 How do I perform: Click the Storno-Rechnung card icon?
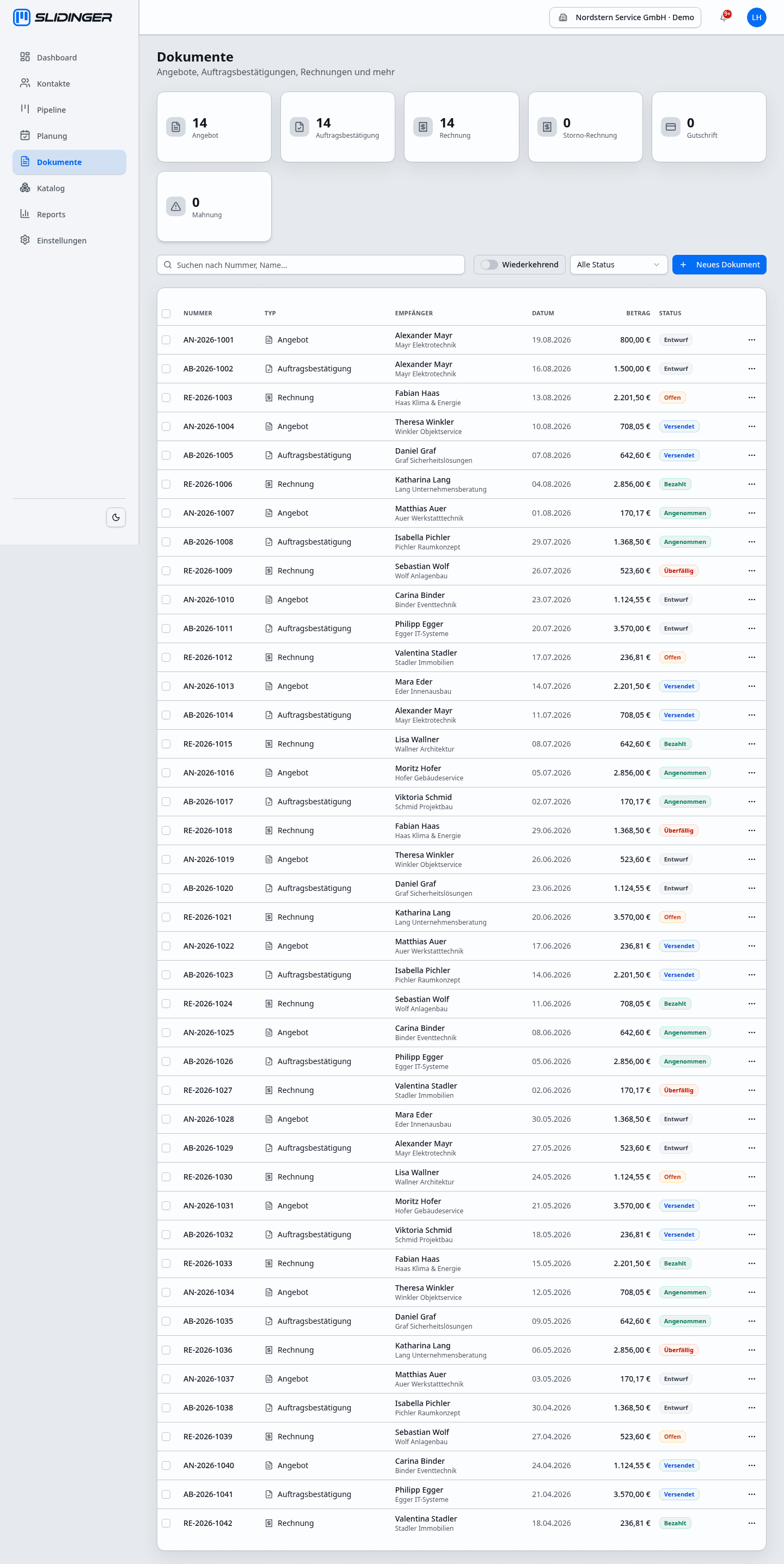[x=547, y=127]
